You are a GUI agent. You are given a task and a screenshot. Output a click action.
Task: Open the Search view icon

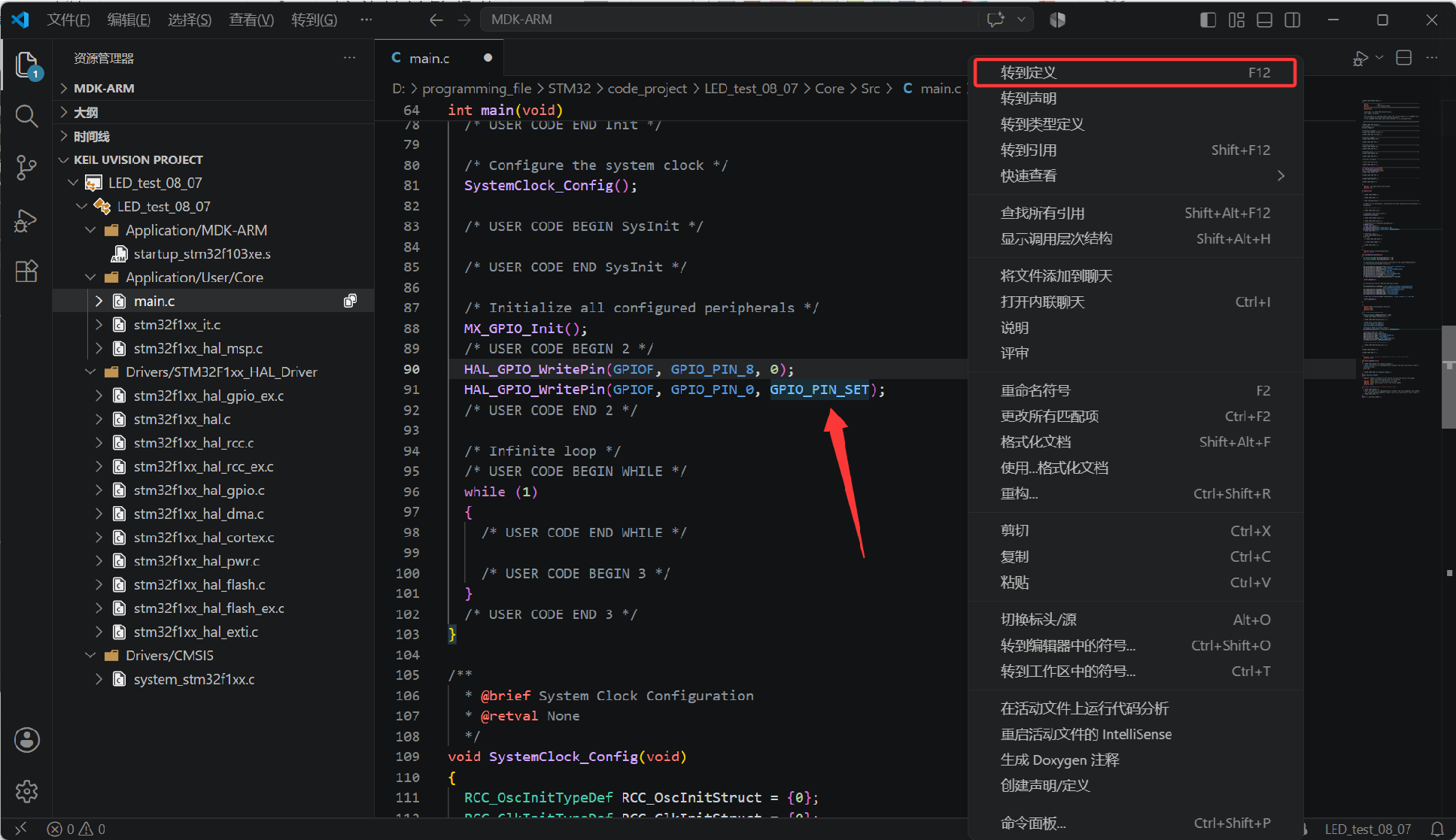pyautogui.click(x=26, y=116)
